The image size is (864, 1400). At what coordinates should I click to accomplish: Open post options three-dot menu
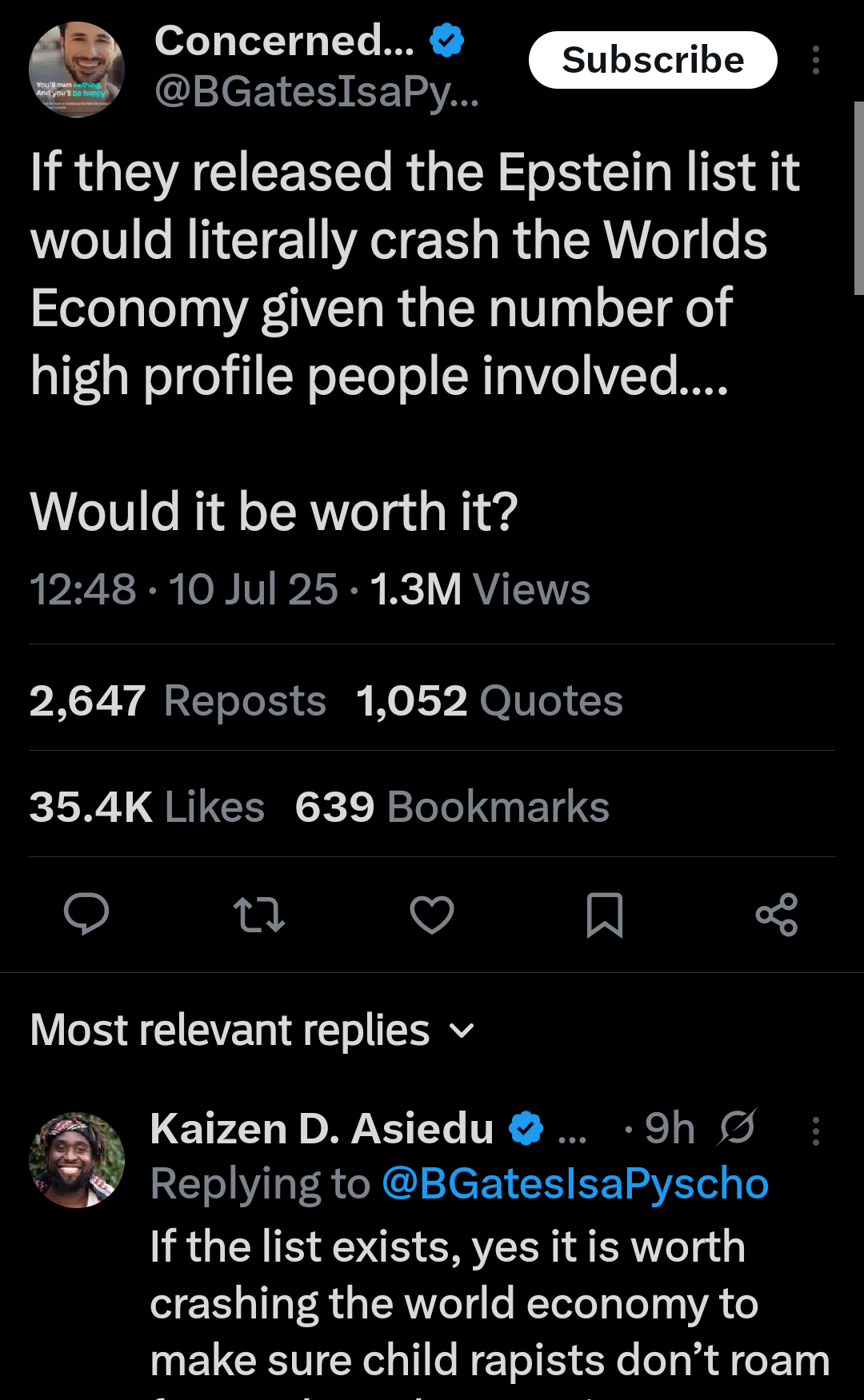click(816, 60)
